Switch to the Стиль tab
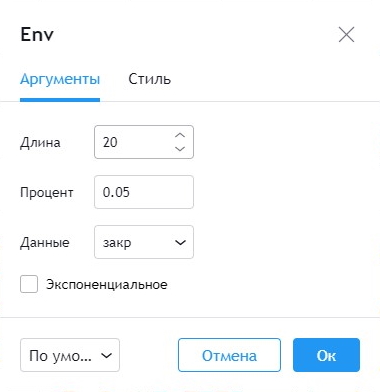 (x=150, y=79)
